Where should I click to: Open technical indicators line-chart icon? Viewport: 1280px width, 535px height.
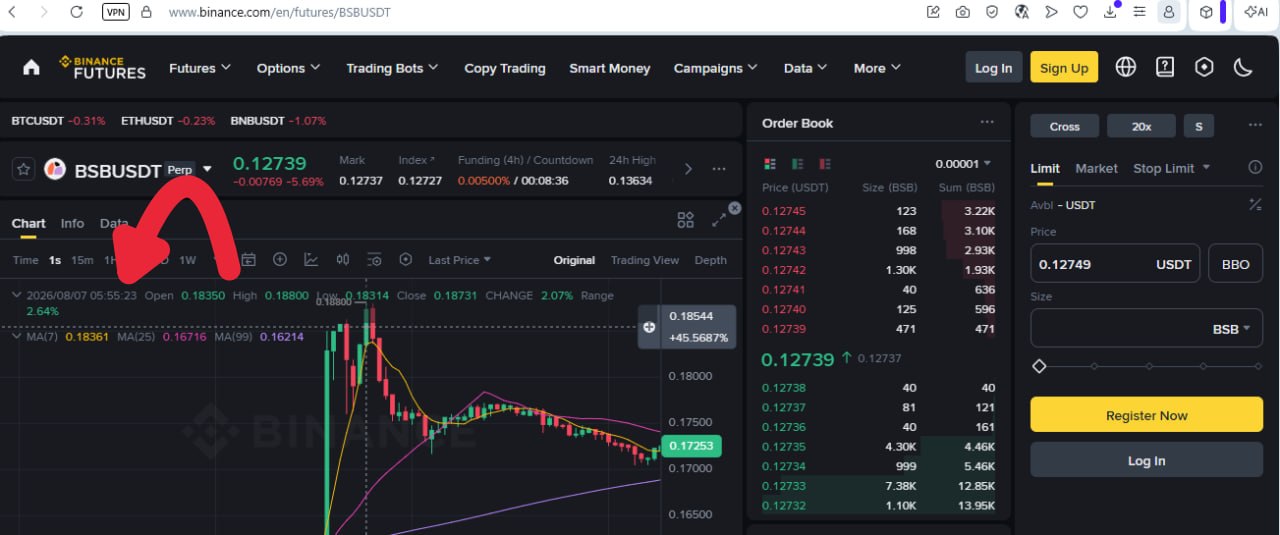point(311,259)
